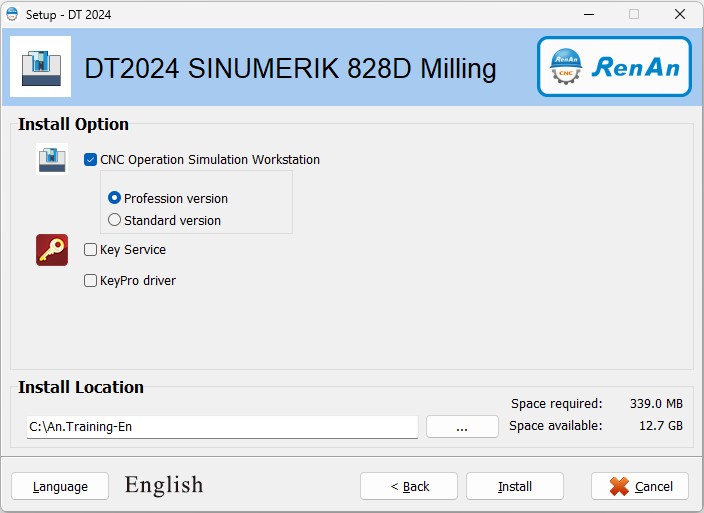Click the 339.0 MB space required value
The width and height of the screenshot is (704, 513).
coord(656,403)
